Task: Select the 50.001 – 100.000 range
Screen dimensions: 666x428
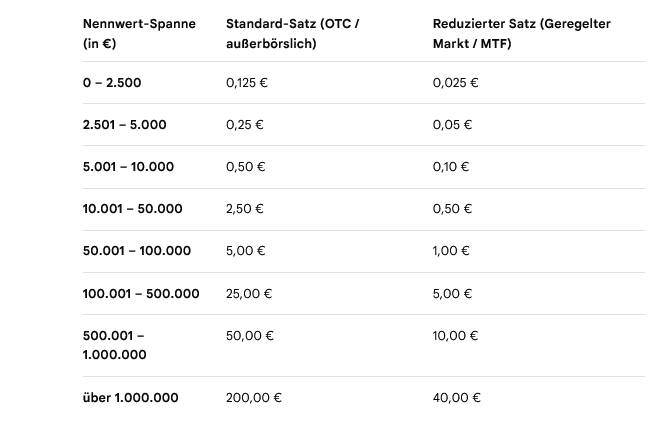Action: coord(137,251)
